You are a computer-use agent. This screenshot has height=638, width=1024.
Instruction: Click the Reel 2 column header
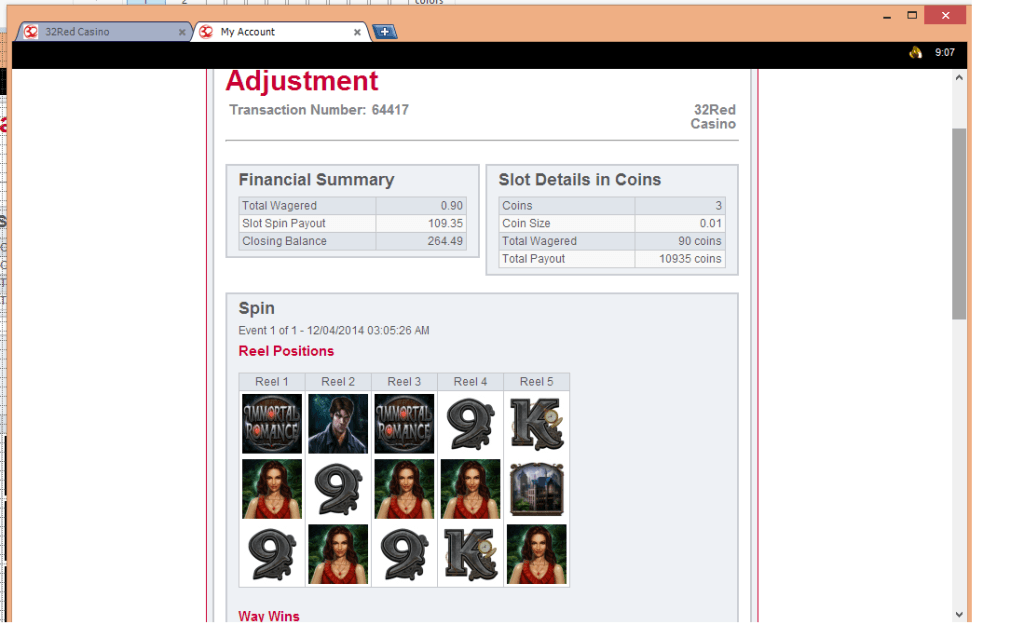(338, 381)
